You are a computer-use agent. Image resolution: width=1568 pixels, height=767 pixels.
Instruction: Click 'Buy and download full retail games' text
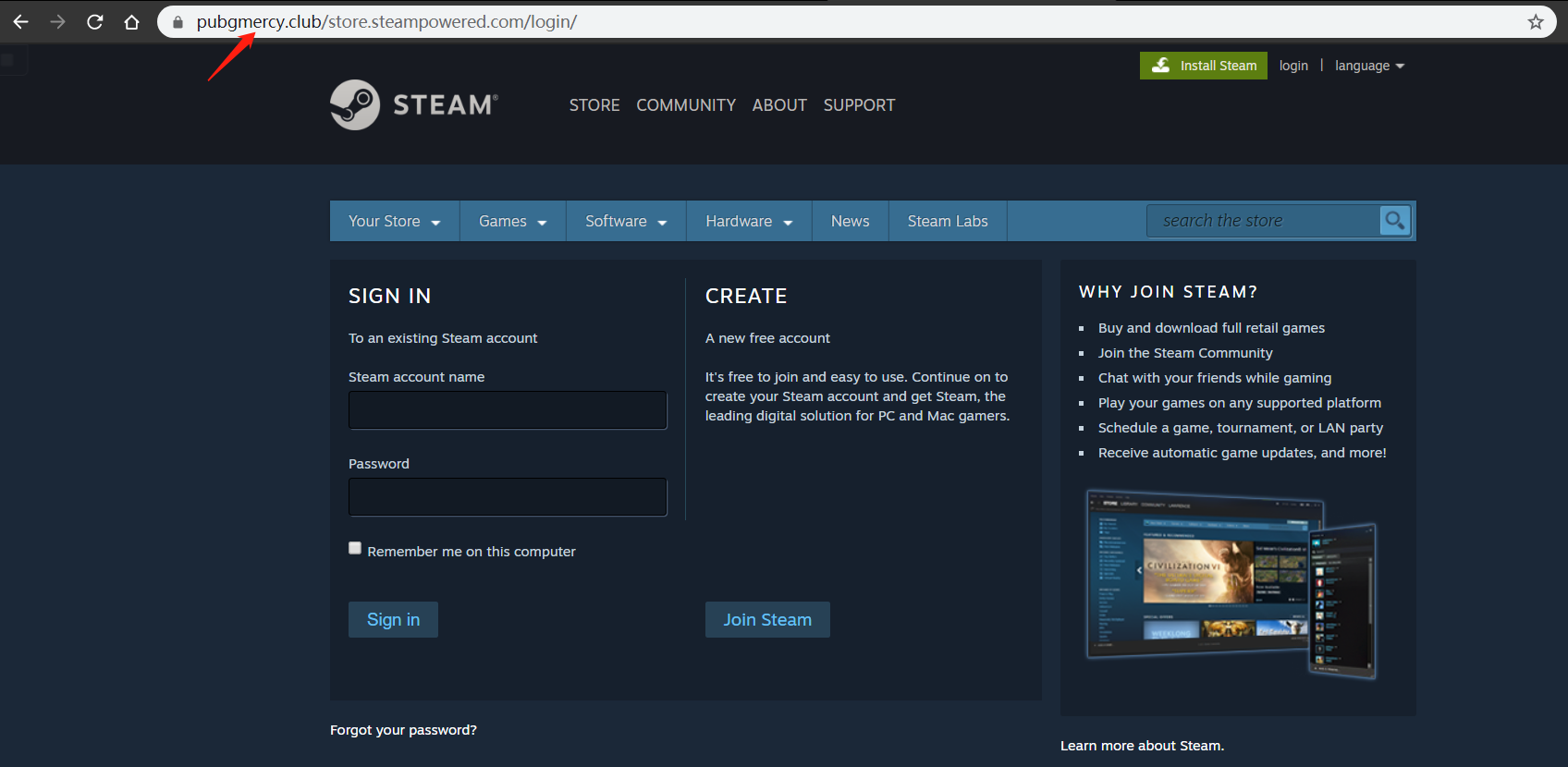click(x=1211, y=328)
